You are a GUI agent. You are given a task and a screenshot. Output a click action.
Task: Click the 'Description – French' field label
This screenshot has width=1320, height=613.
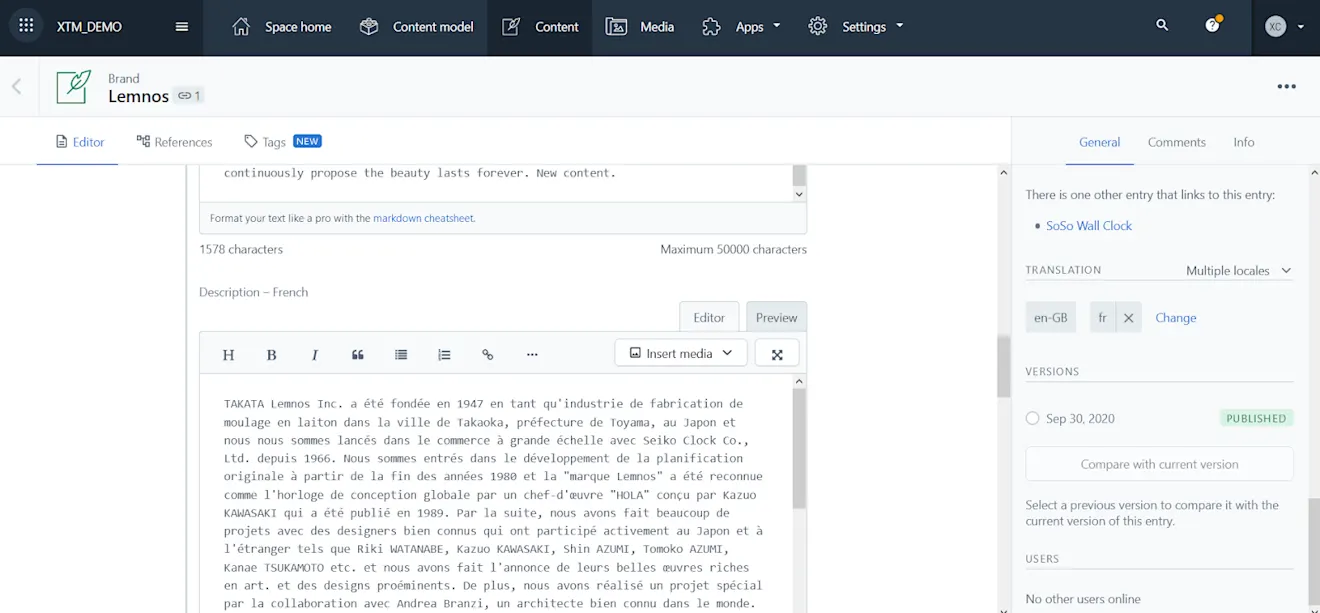click(253, 292)
